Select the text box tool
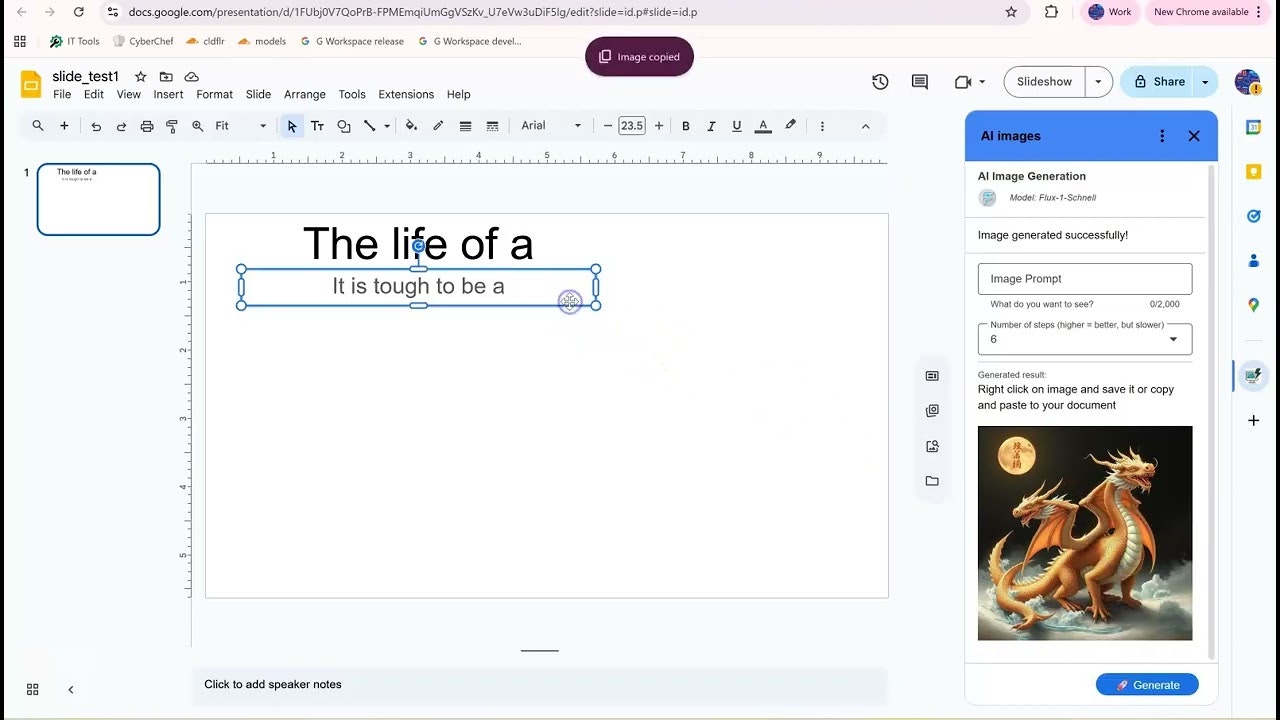Viewport: 1280px width, 720px height. click(x=317, y=126)
